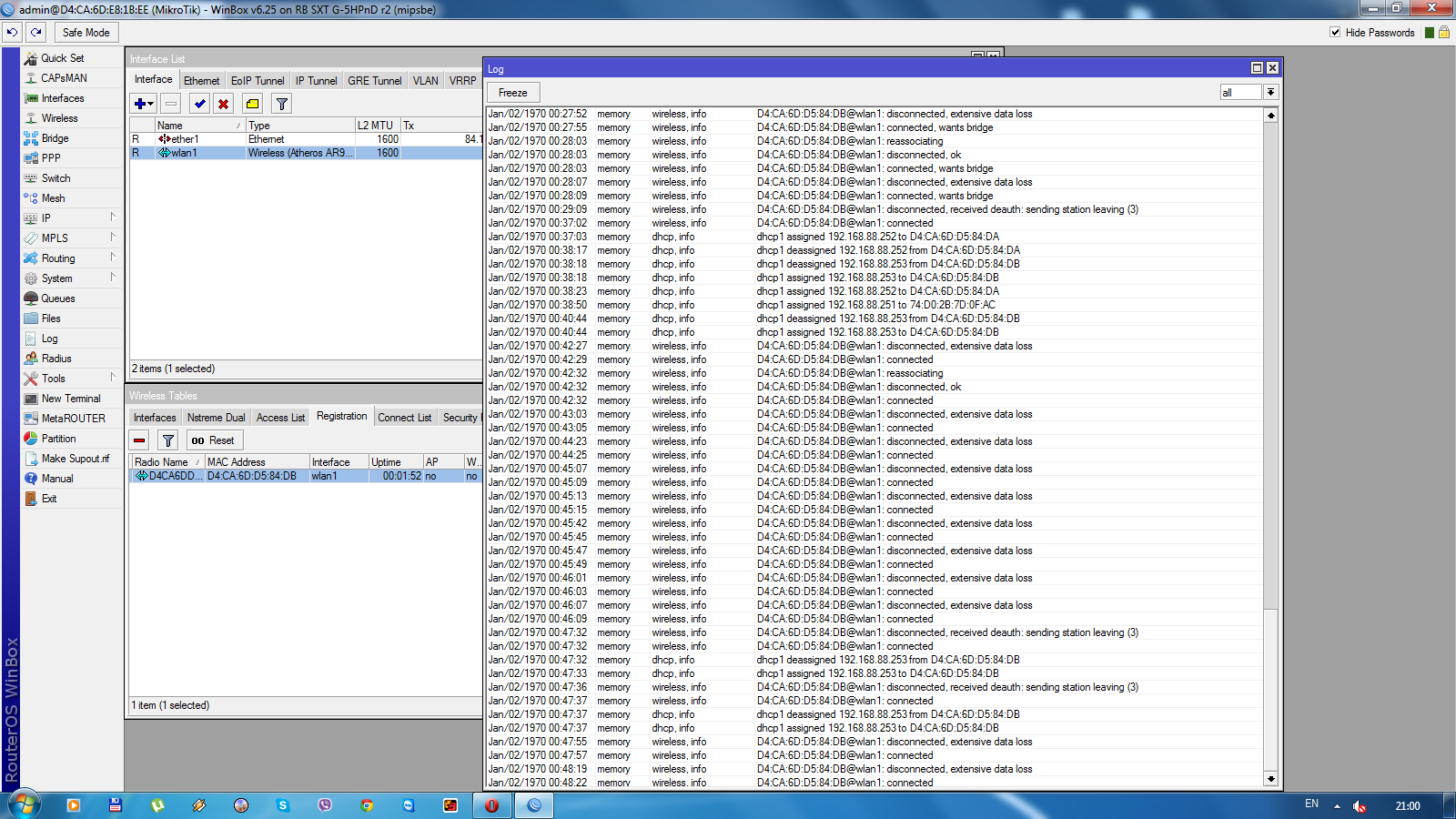Click the padlock icon beside Hide Passwords

[x=1443, y=32]
